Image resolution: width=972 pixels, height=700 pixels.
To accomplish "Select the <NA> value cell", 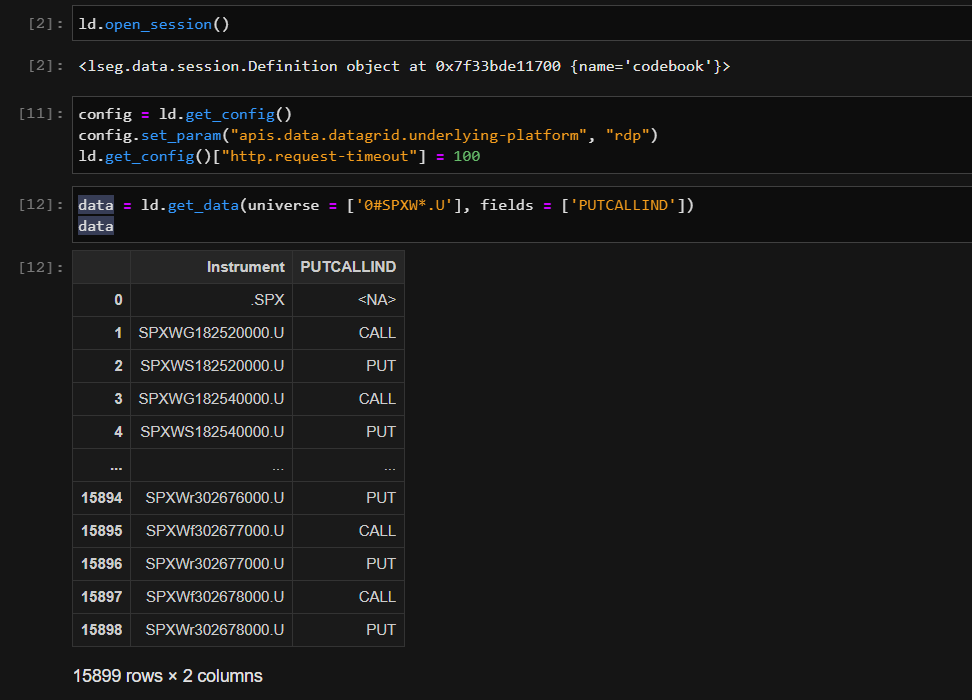I will coord(348,300).
